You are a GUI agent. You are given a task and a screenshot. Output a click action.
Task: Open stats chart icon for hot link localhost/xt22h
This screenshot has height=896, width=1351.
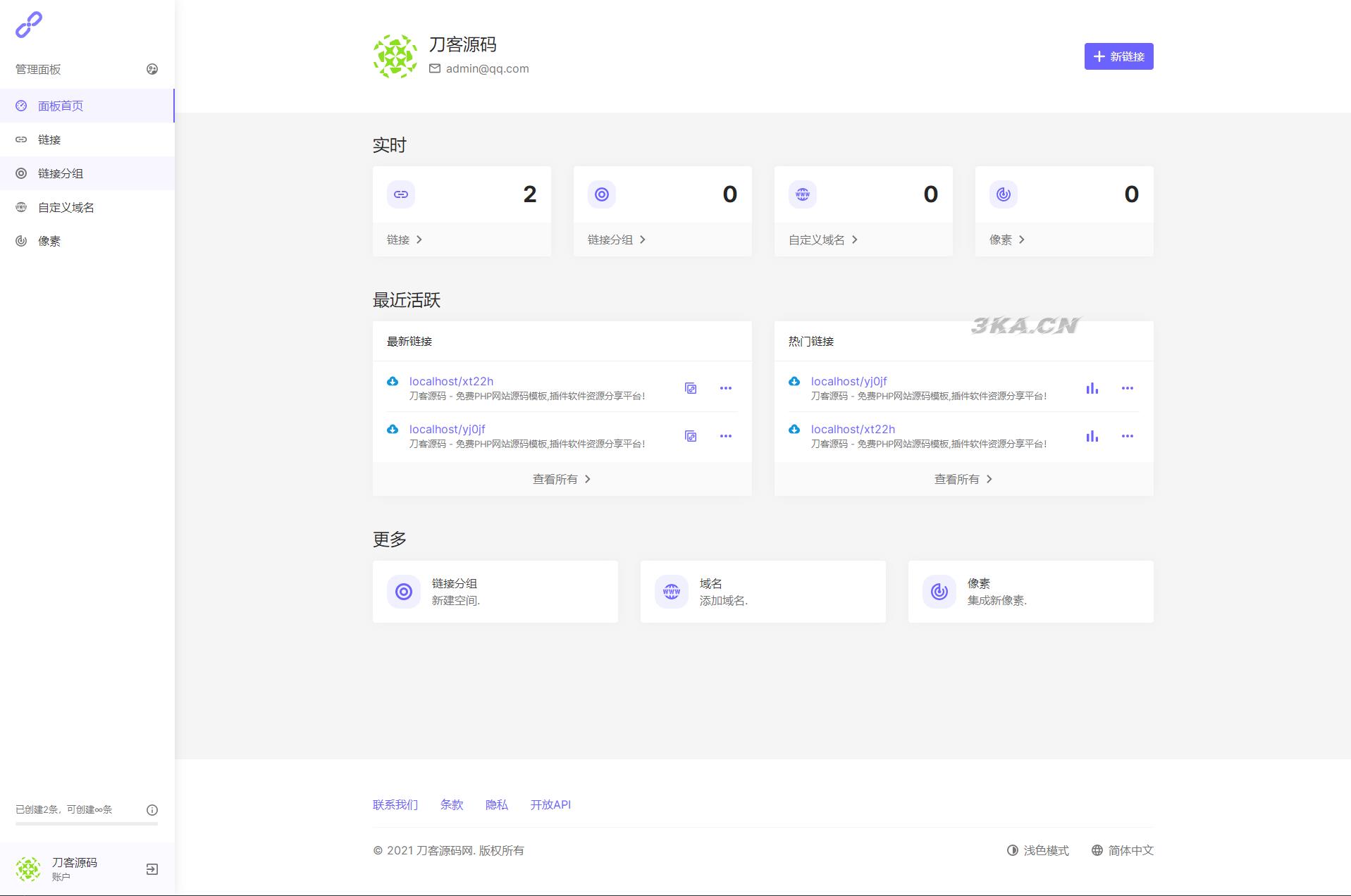[x=1092, y=436]
